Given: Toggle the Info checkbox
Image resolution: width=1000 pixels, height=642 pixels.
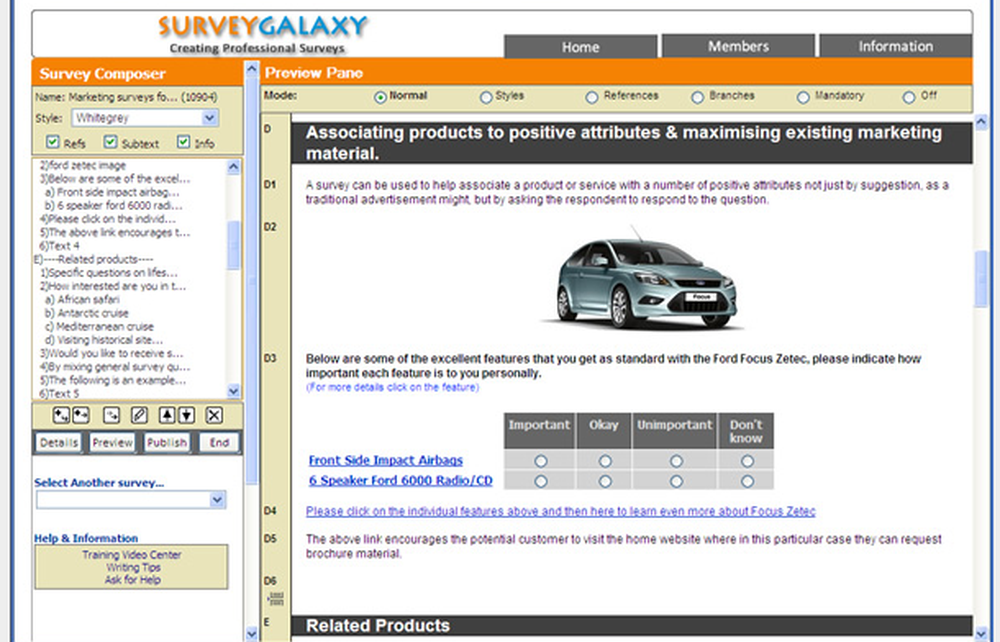Looking at the screenshot, I should [x=184, y=142].
